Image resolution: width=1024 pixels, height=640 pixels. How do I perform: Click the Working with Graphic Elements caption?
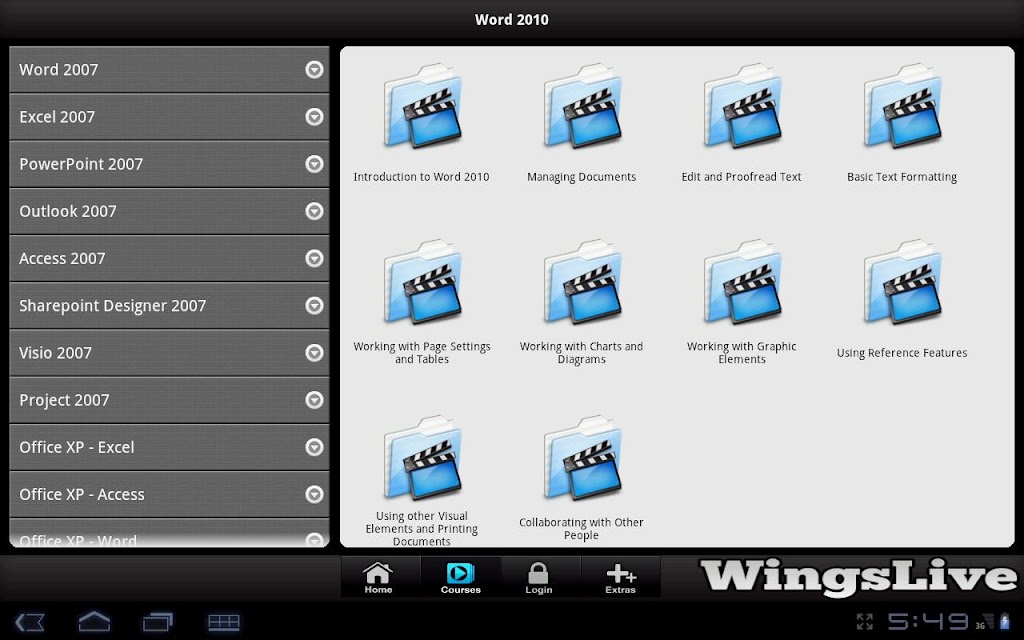pyautogui.click(x=742, y=353)
